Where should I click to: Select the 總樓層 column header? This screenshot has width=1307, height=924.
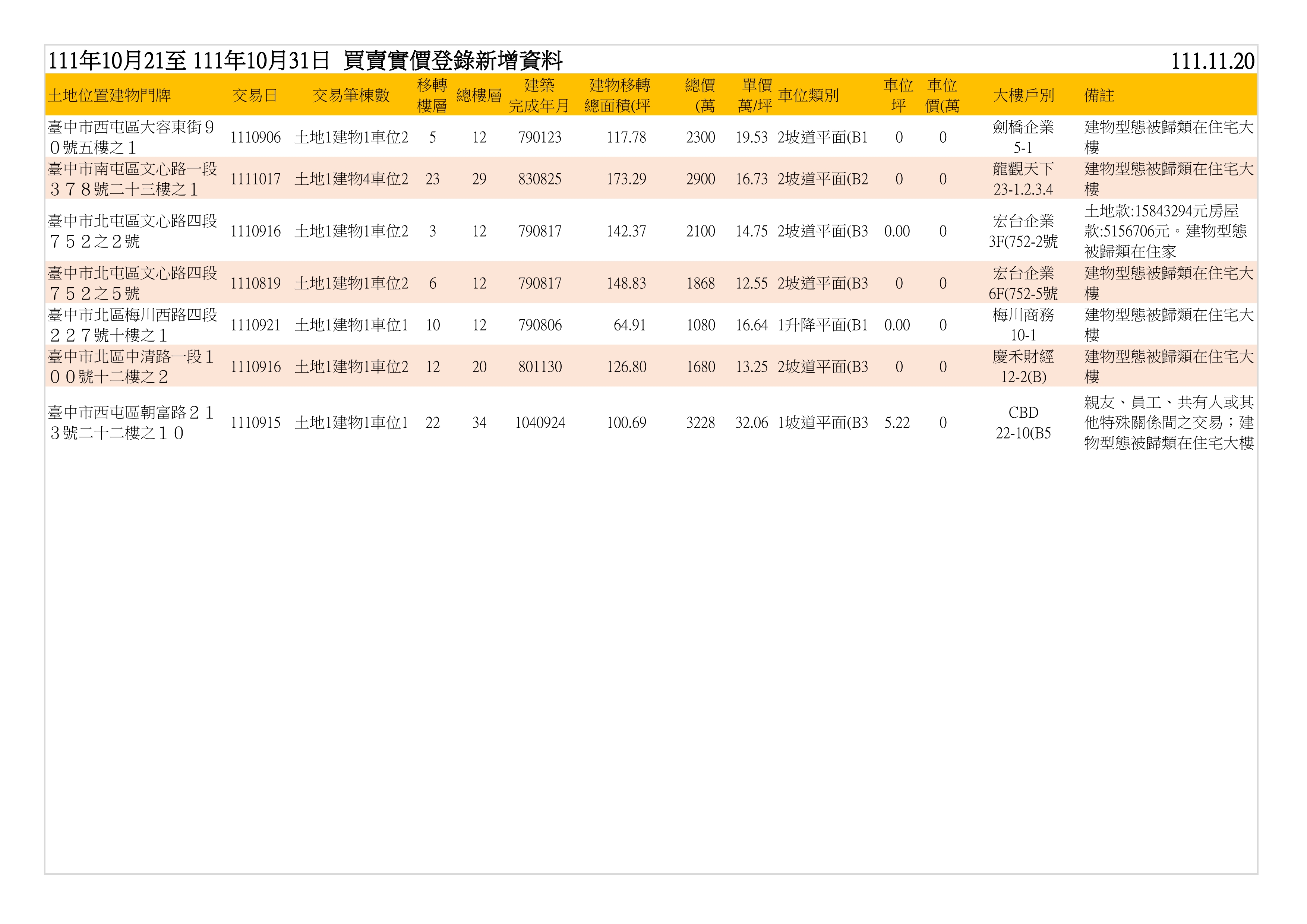click(x=479, y=95)
